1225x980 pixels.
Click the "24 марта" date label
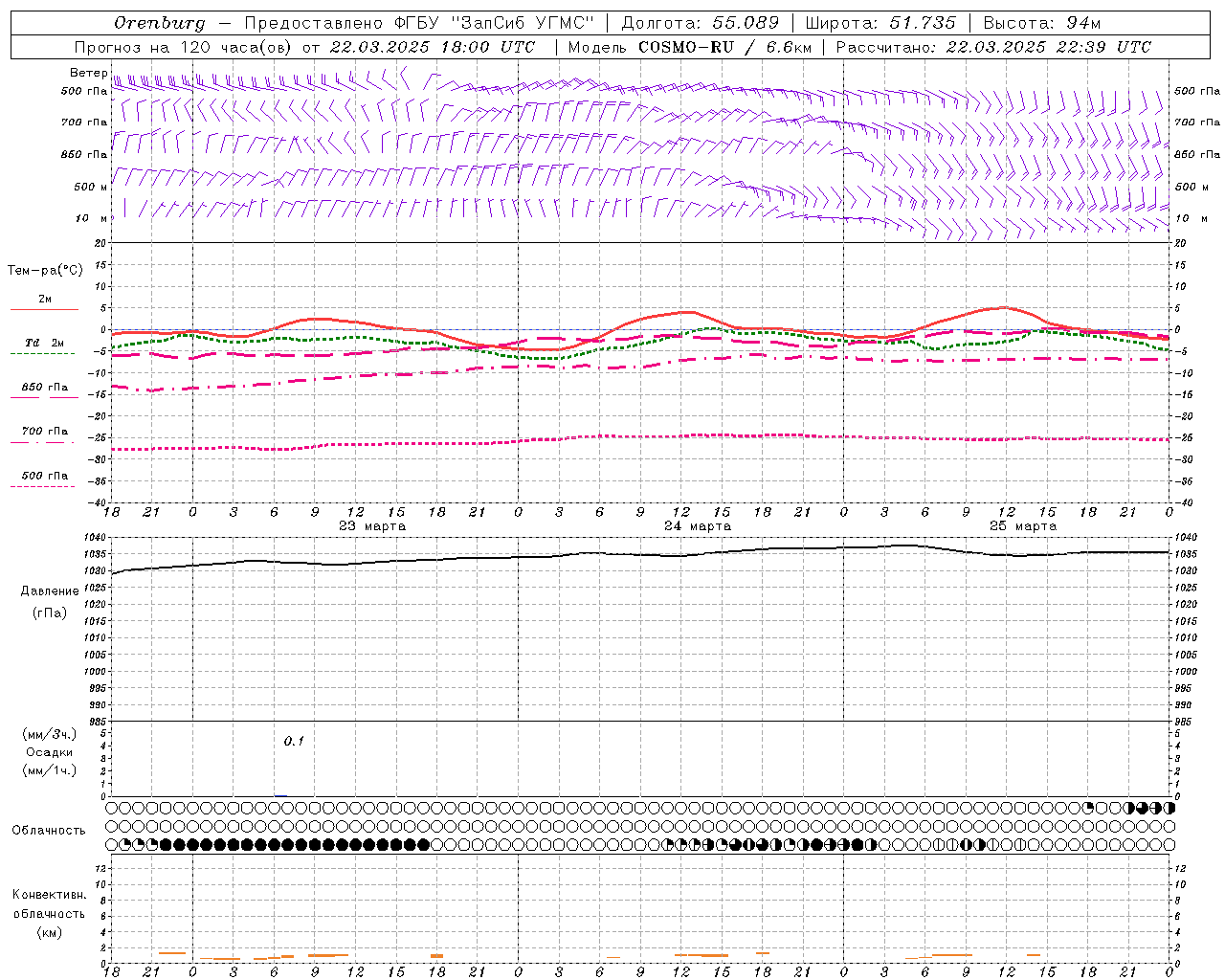click(x=698, y=526)
